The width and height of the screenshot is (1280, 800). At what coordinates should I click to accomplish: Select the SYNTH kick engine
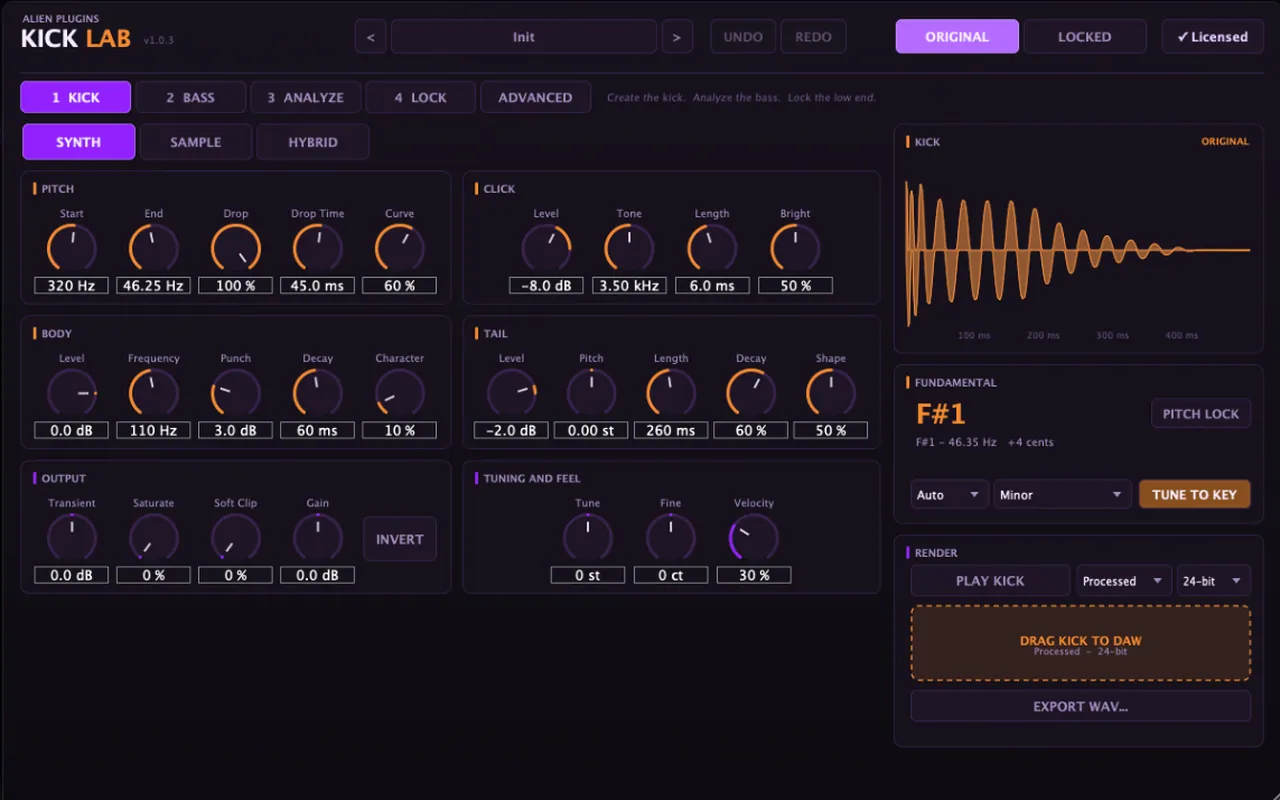[x=79, y=142]
